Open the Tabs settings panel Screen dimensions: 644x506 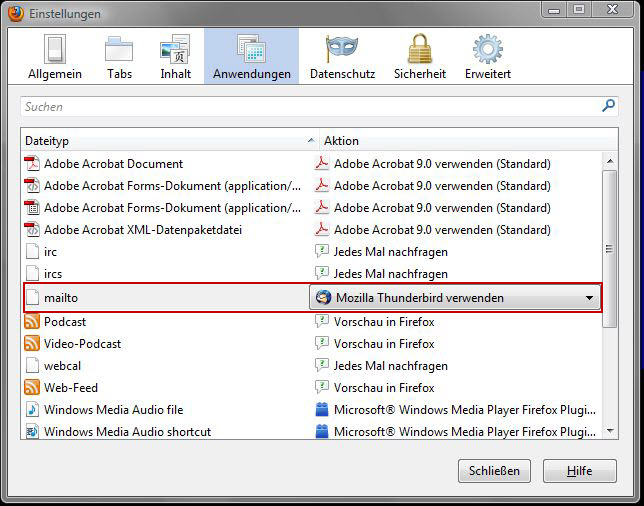point(119,56)
